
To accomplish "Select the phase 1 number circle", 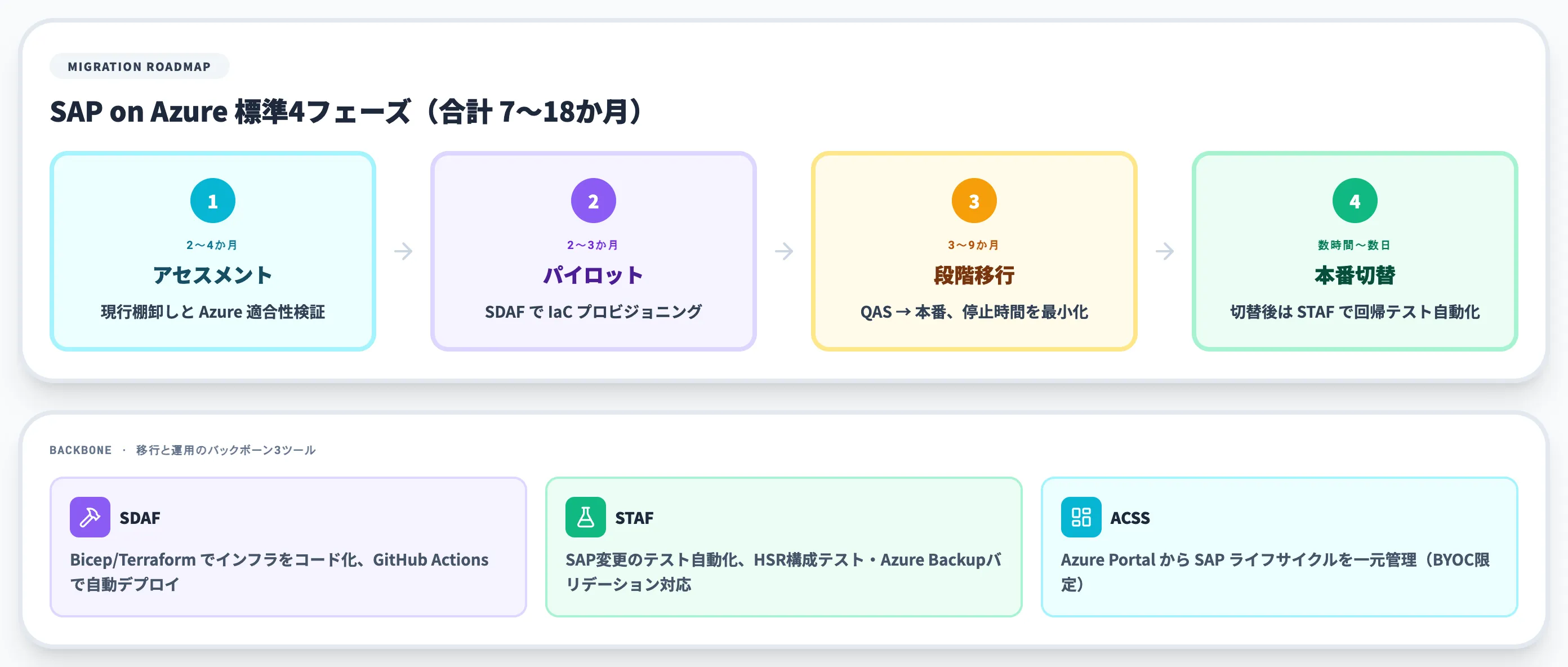I will click(x=212, y=200).
